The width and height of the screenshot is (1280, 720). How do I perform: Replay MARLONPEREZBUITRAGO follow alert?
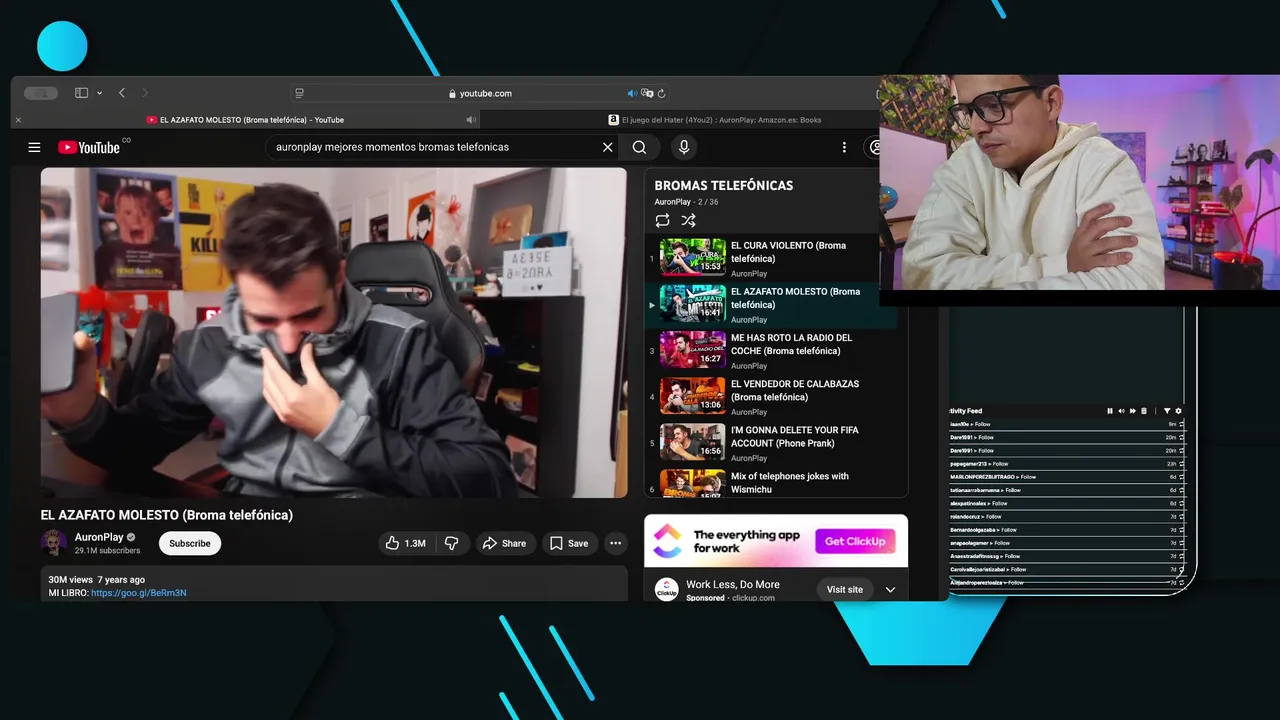[1181, 477]
